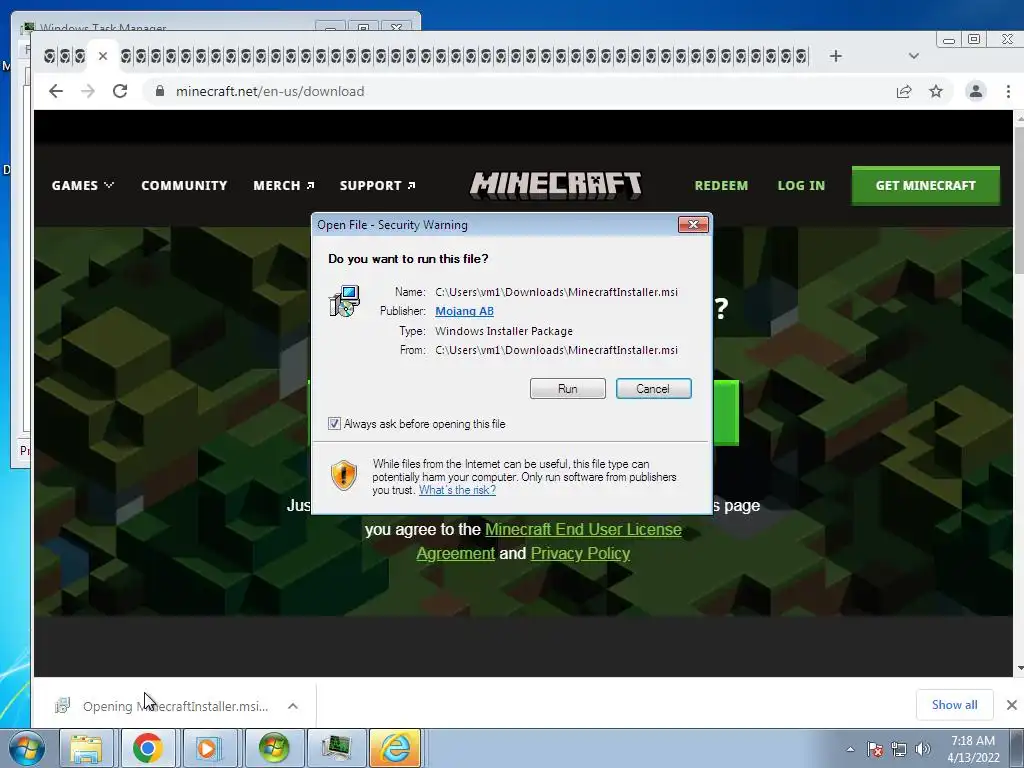Open Windows Media Player from taskbar
The image size is (1024, 768).
(x=210, y=748)
